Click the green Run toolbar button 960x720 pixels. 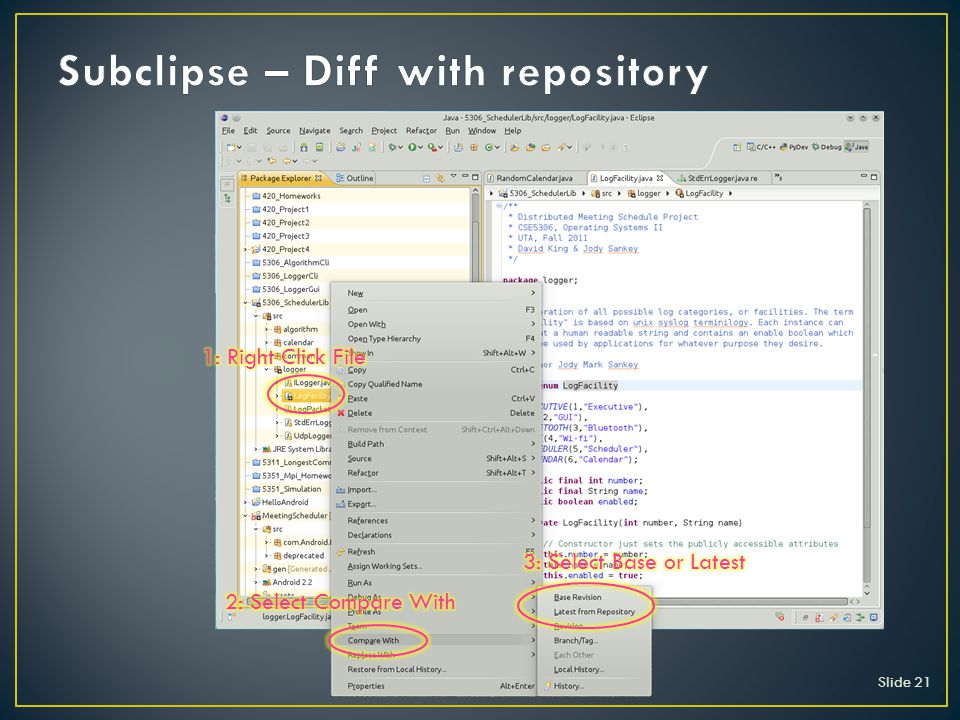point(412,147)
